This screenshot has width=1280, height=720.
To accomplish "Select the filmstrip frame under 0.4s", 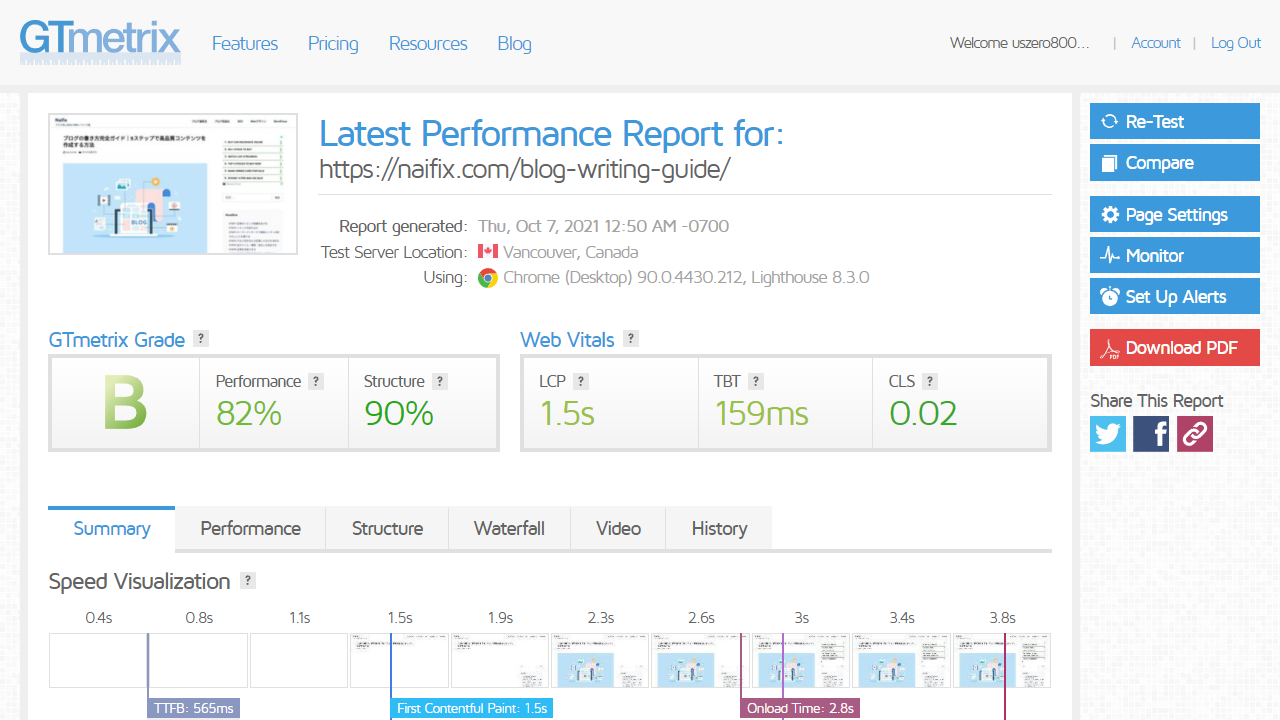I will point(98,660).
